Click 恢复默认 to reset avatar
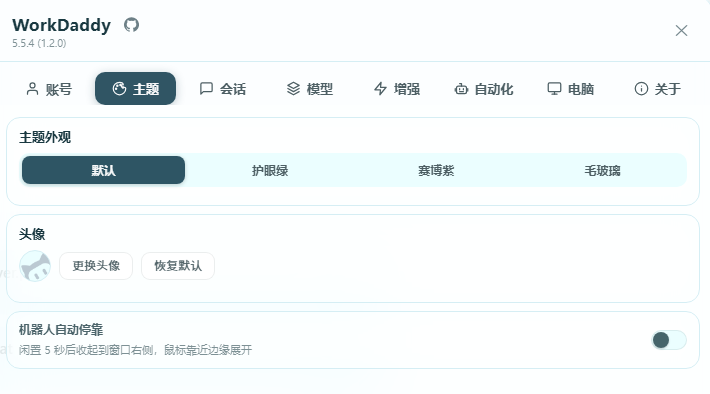Screen dimensions: 710x394 coord(178,266)
